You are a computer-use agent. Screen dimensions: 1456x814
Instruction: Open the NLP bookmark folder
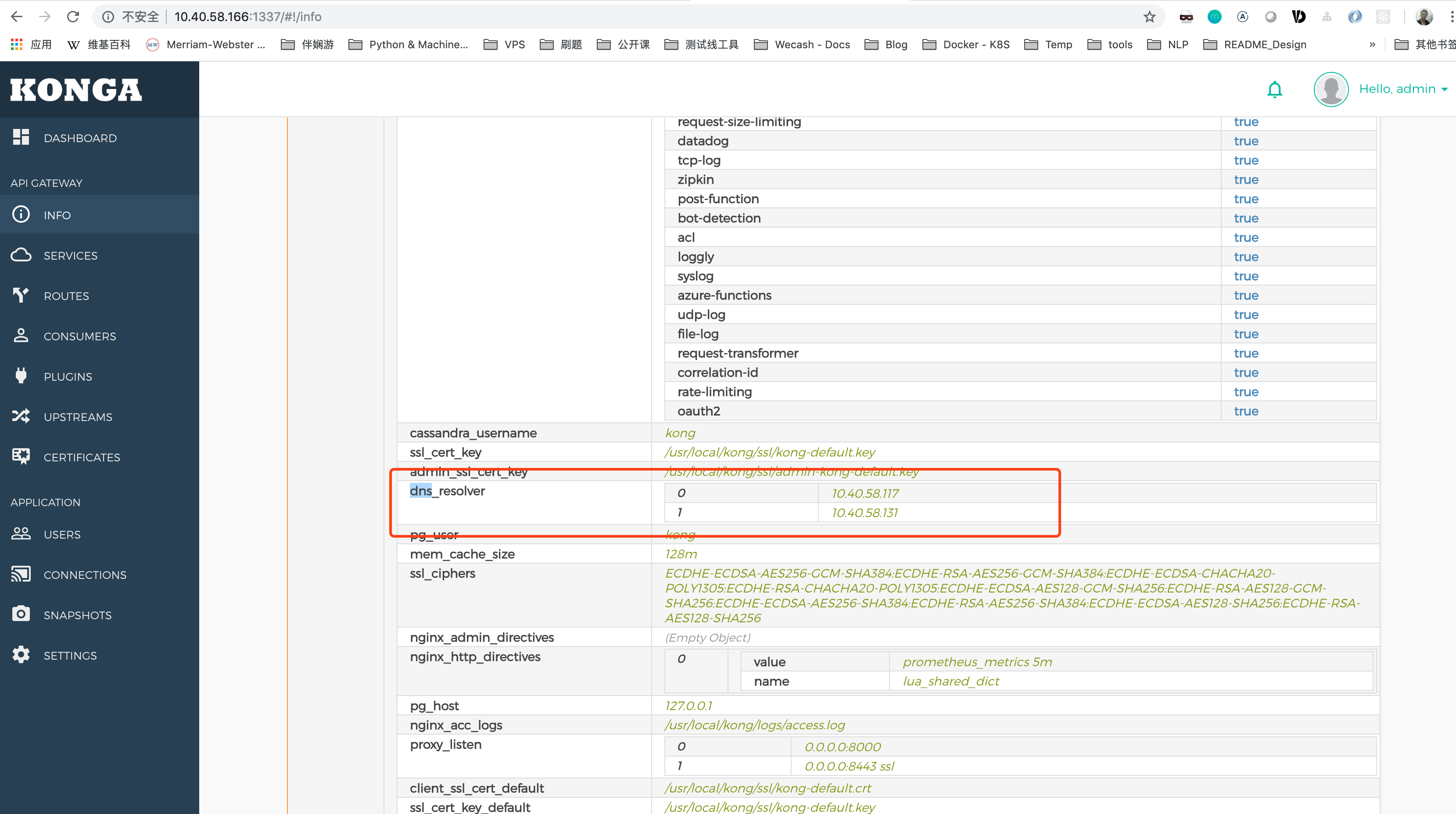(1167, 44)
